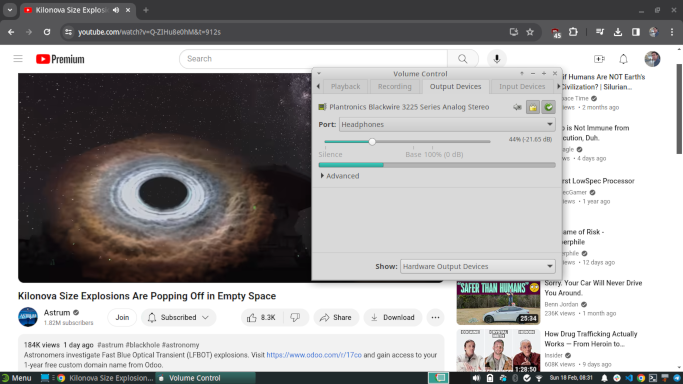Viewport: 683px width, 384px height.
Task: Click the Download button
Action: tap(393, 317)
